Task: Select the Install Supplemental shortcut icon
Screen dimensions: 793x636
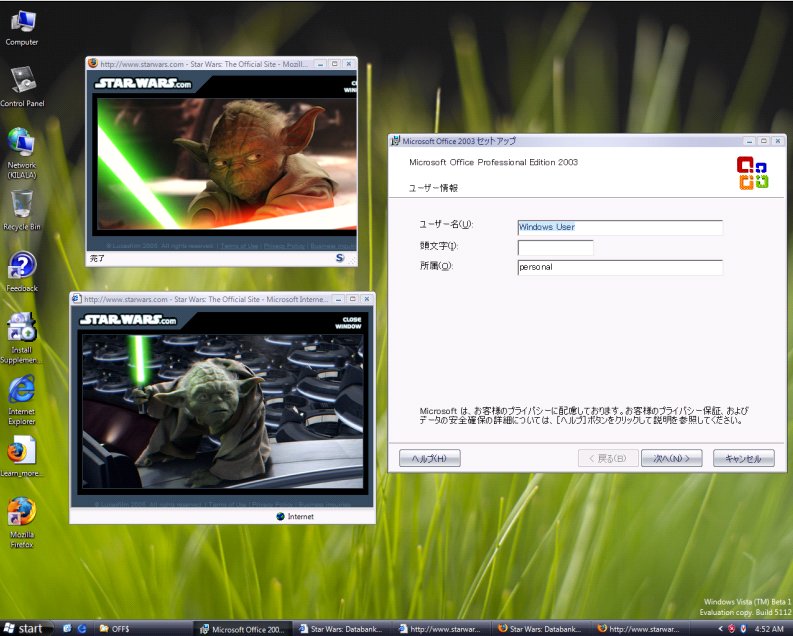Action: [x=21, y=327]
